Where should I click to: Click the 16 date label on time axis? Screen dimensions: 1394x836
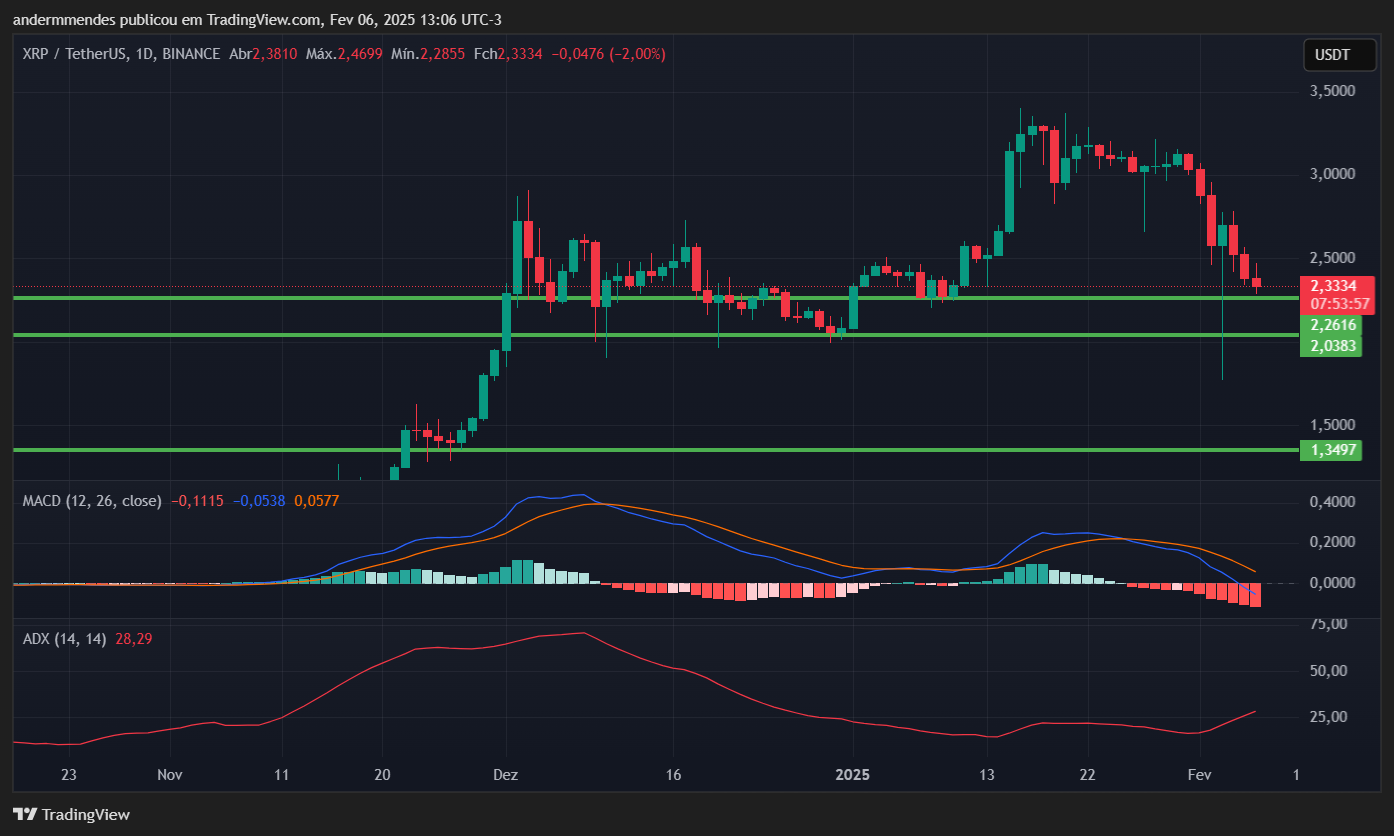(673, 774)
